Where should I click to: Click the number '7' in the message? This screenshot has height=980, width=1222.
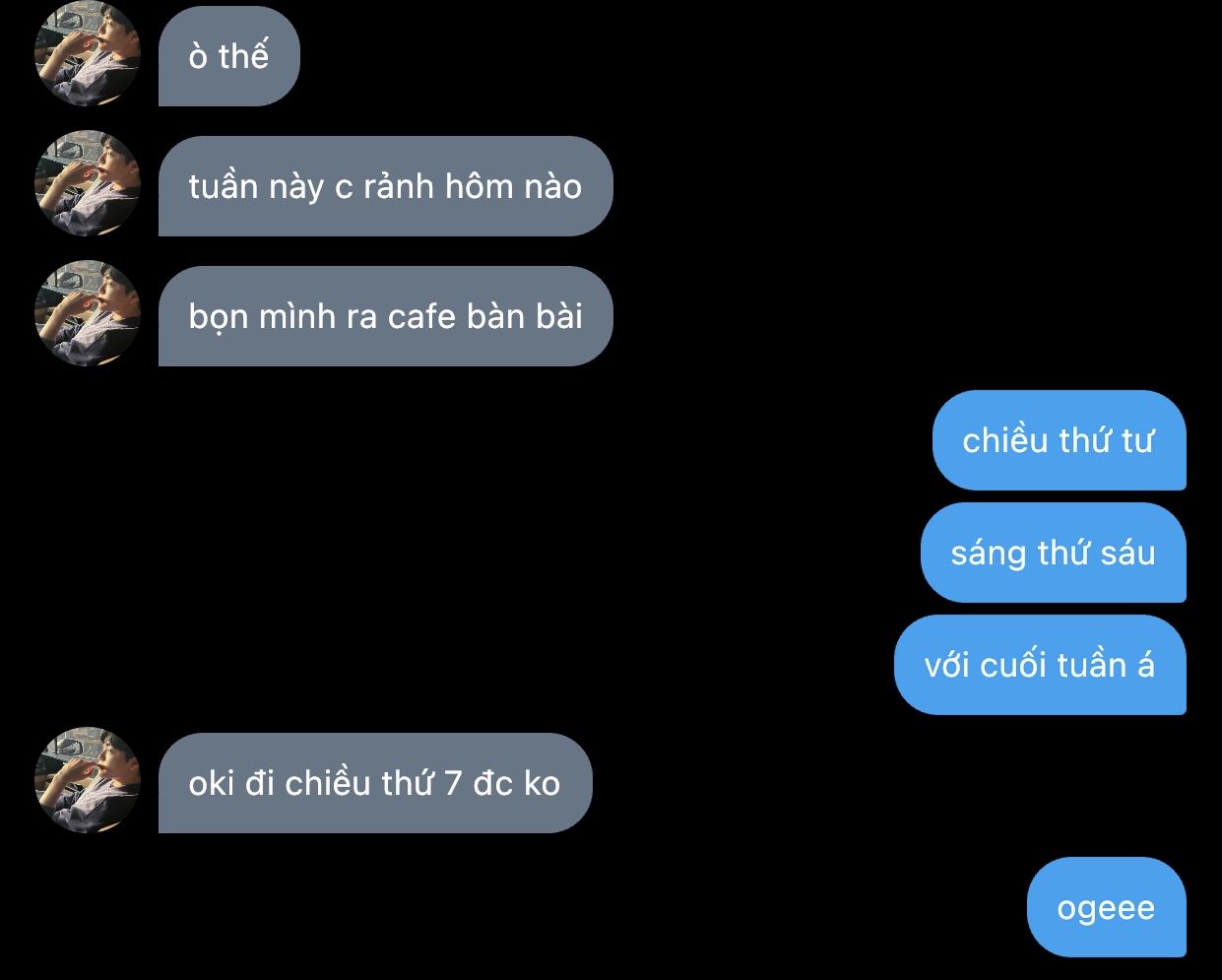[453, 784]
